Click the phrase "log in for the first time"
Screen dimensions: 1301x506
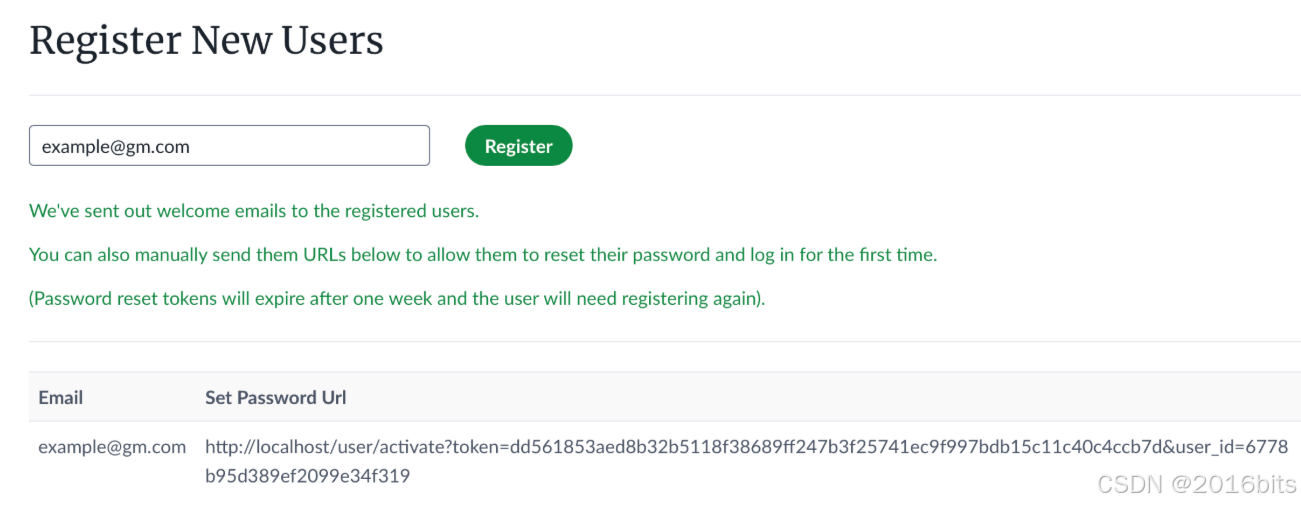coord(843,255)
